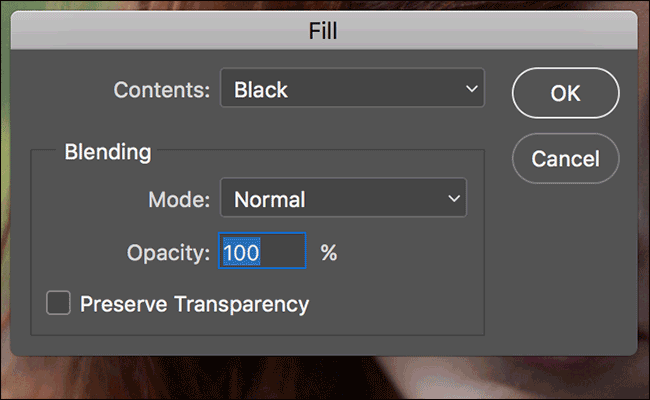Click the chevron arrow on Contents dropdown
Image resolution: width=650 pixels, height=400 pixels.
tap(472, 89)
